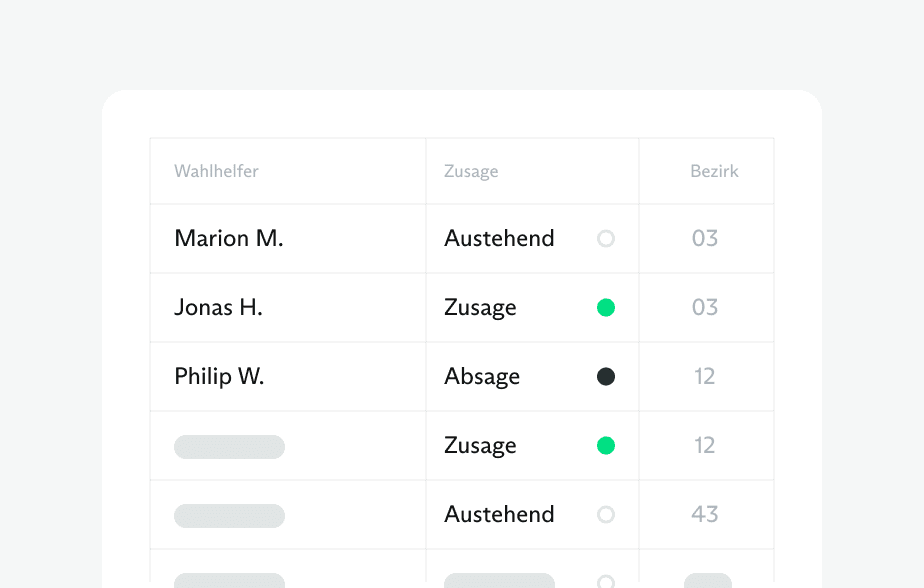
Task: Click the green status dot for Jonas H.
Action: click(605, 308)
